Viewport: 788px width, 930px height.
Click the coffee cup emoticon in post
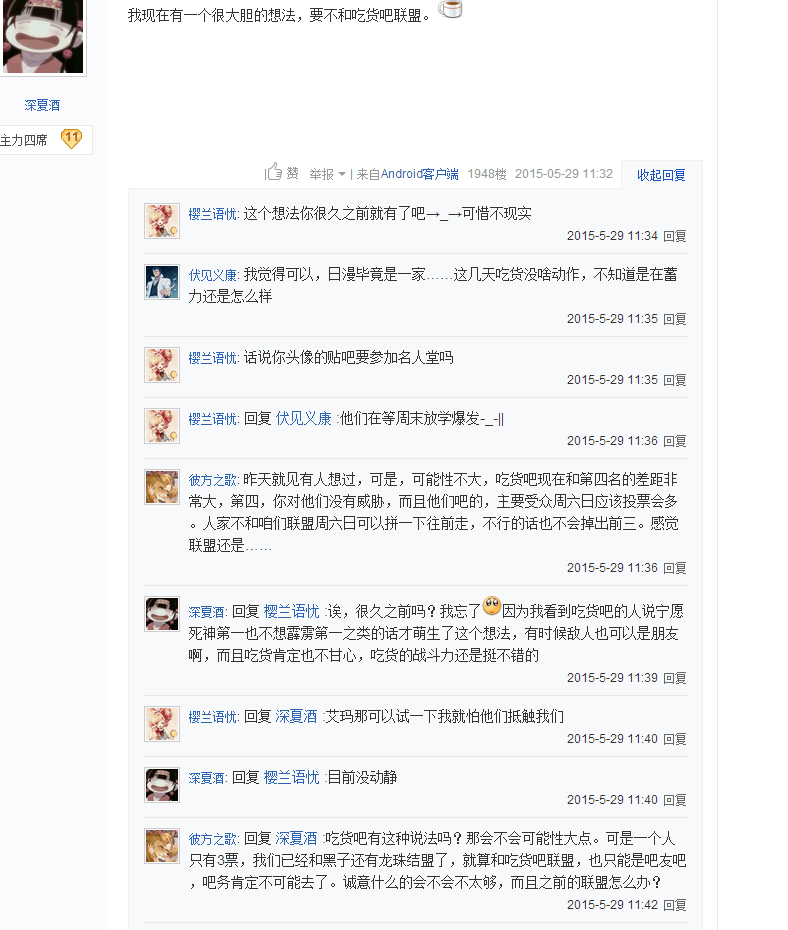(x=451, y=8)
